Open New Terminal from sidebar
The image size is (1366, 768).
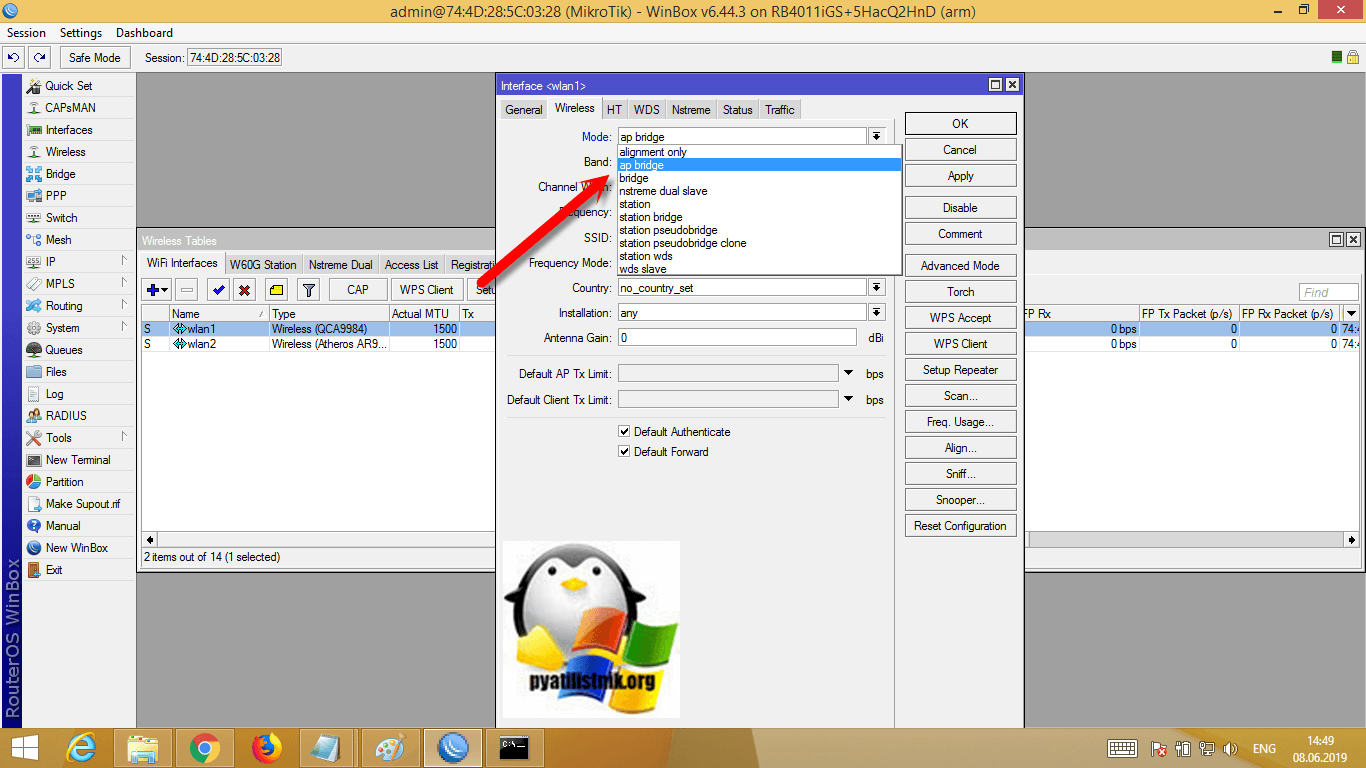click(77, 460)
